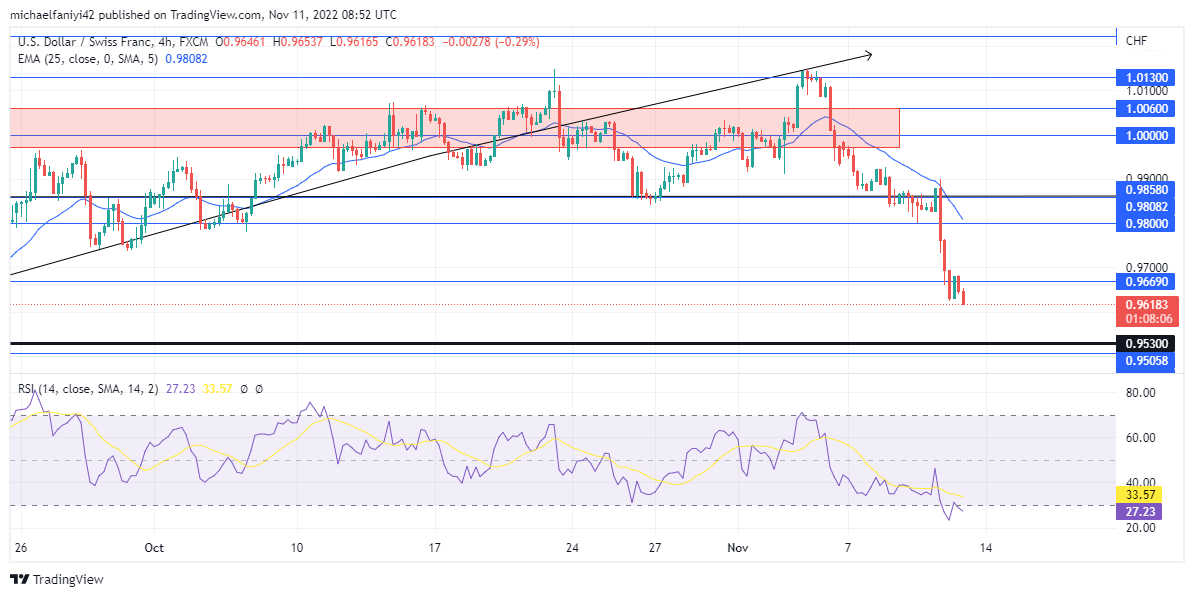Click the published-on TradingView.com header text
1194x597 pixels.
203,14
